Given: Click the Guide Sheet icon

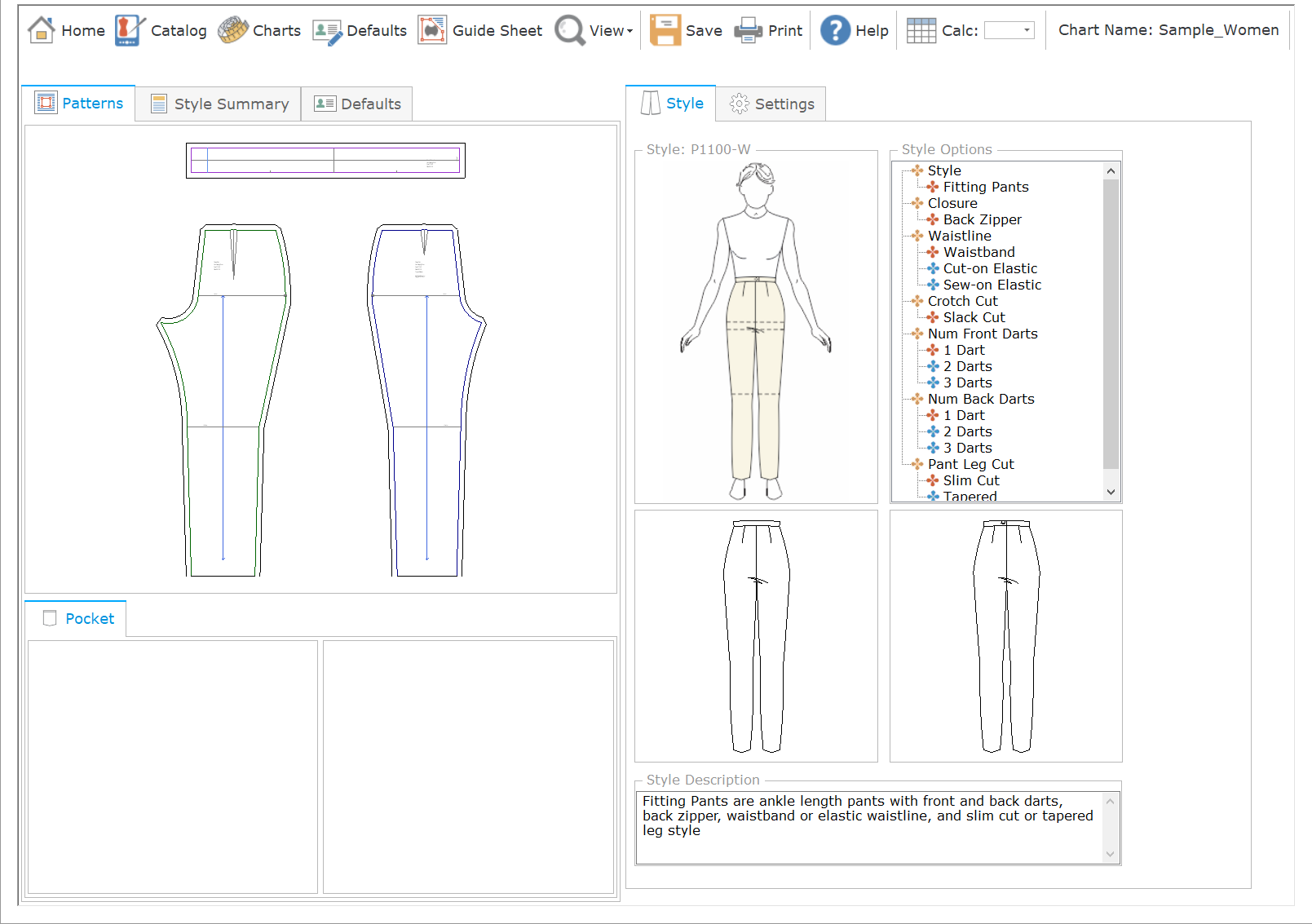Looking at the screenshot, I should click(432, 30).
